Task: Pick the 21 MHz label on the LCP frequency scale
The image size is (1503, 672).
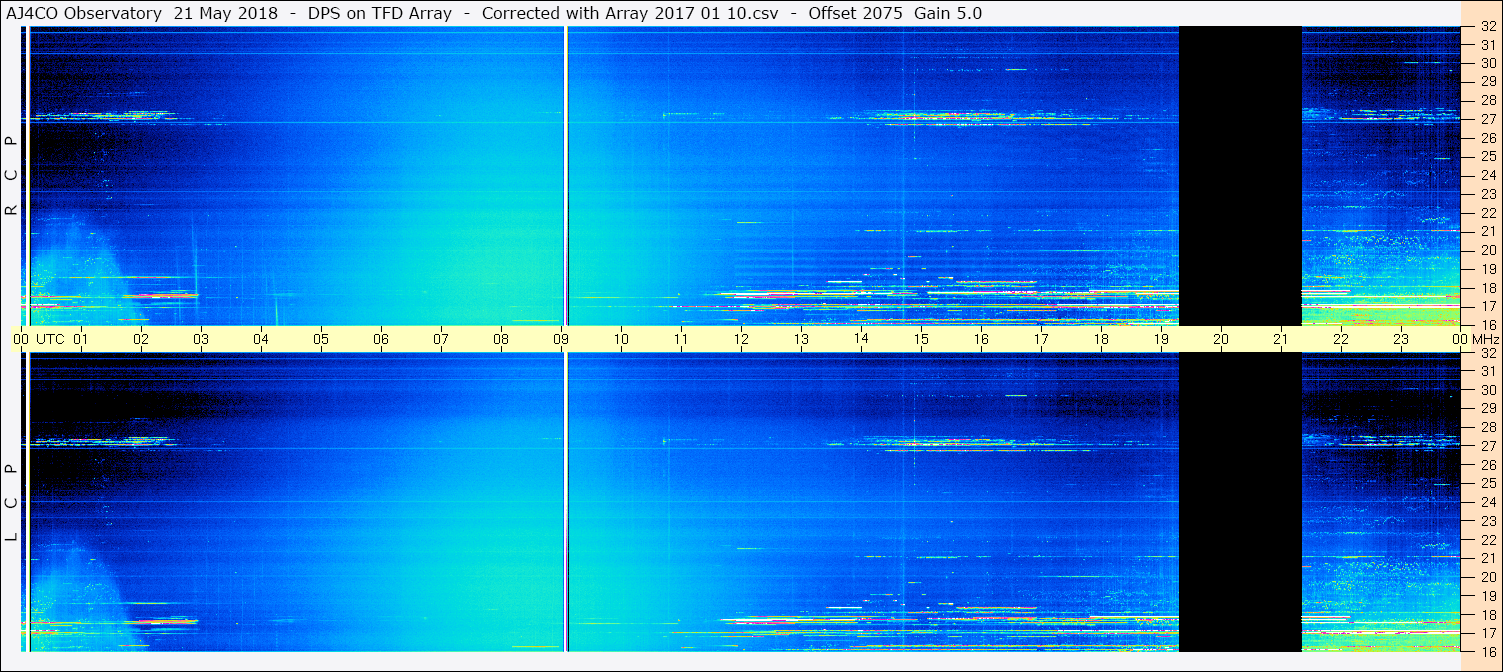Action: 1487,558
